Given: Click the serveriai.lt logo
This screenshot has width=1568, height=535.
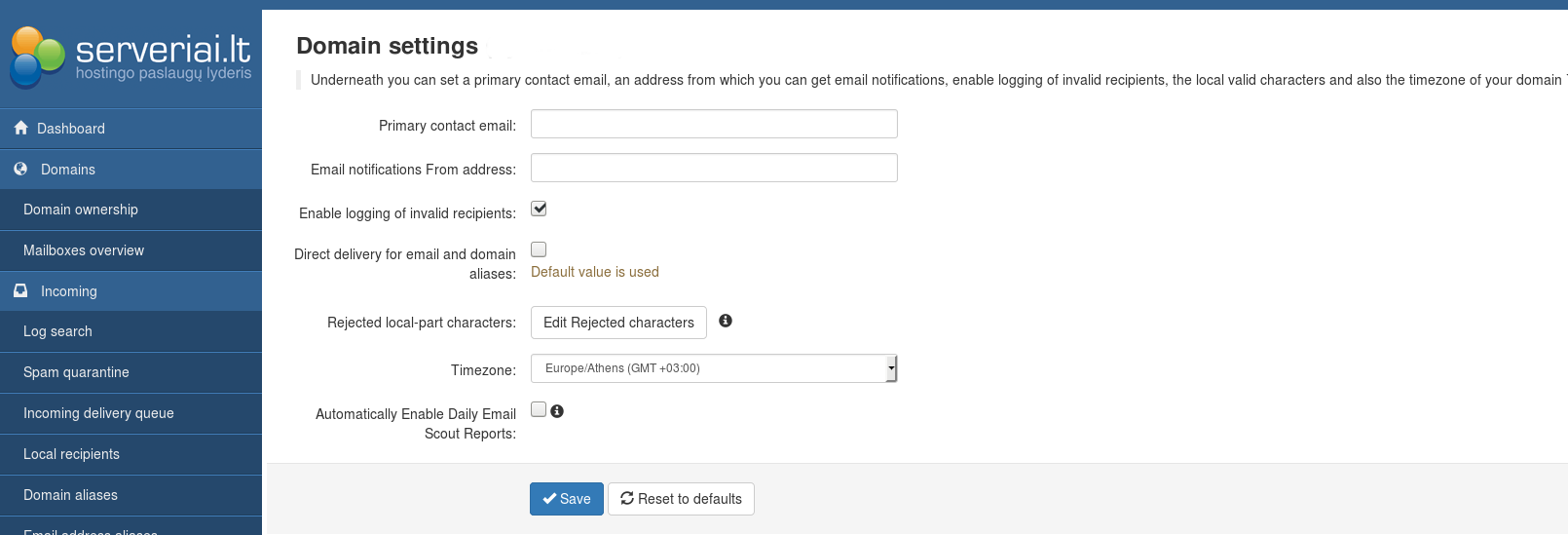Looking at the screenshot, I should pos(131,57).
